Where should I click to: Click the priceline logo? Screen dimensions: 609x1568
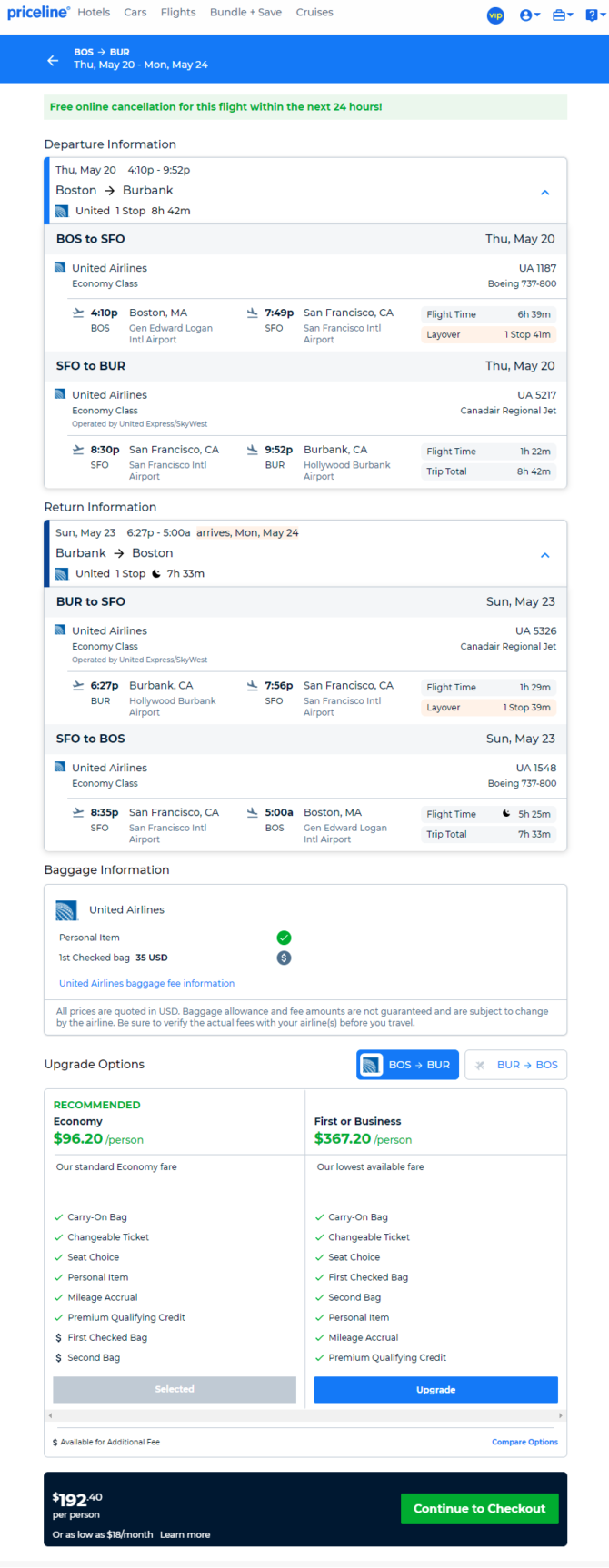[38, 13]
